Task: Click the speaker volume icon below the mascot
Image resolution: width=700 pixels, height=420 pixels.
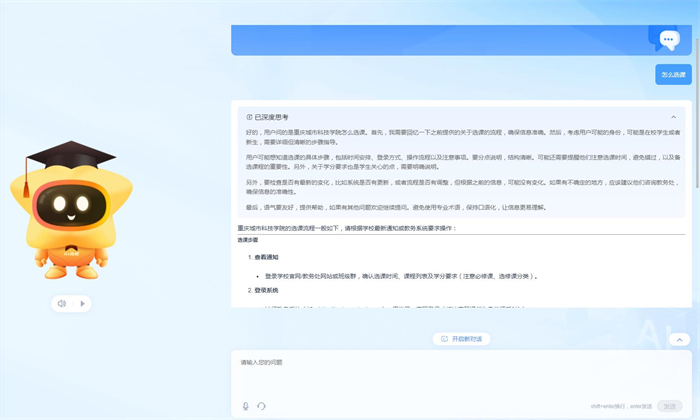Action: pyautogui.click(x=61, y=303)
